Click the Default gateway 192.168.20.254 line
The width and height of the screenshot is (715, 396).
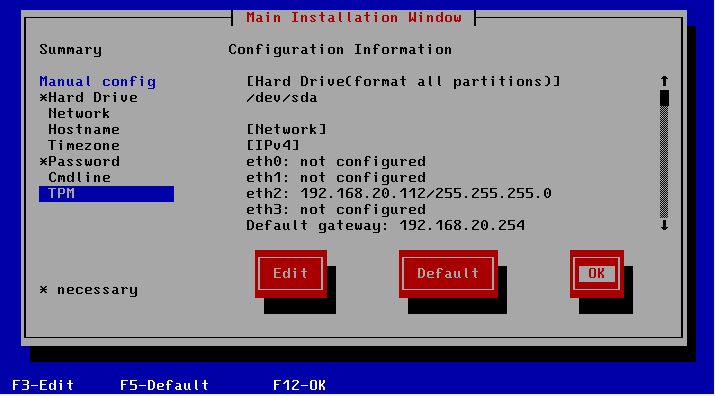coord(385,225)
